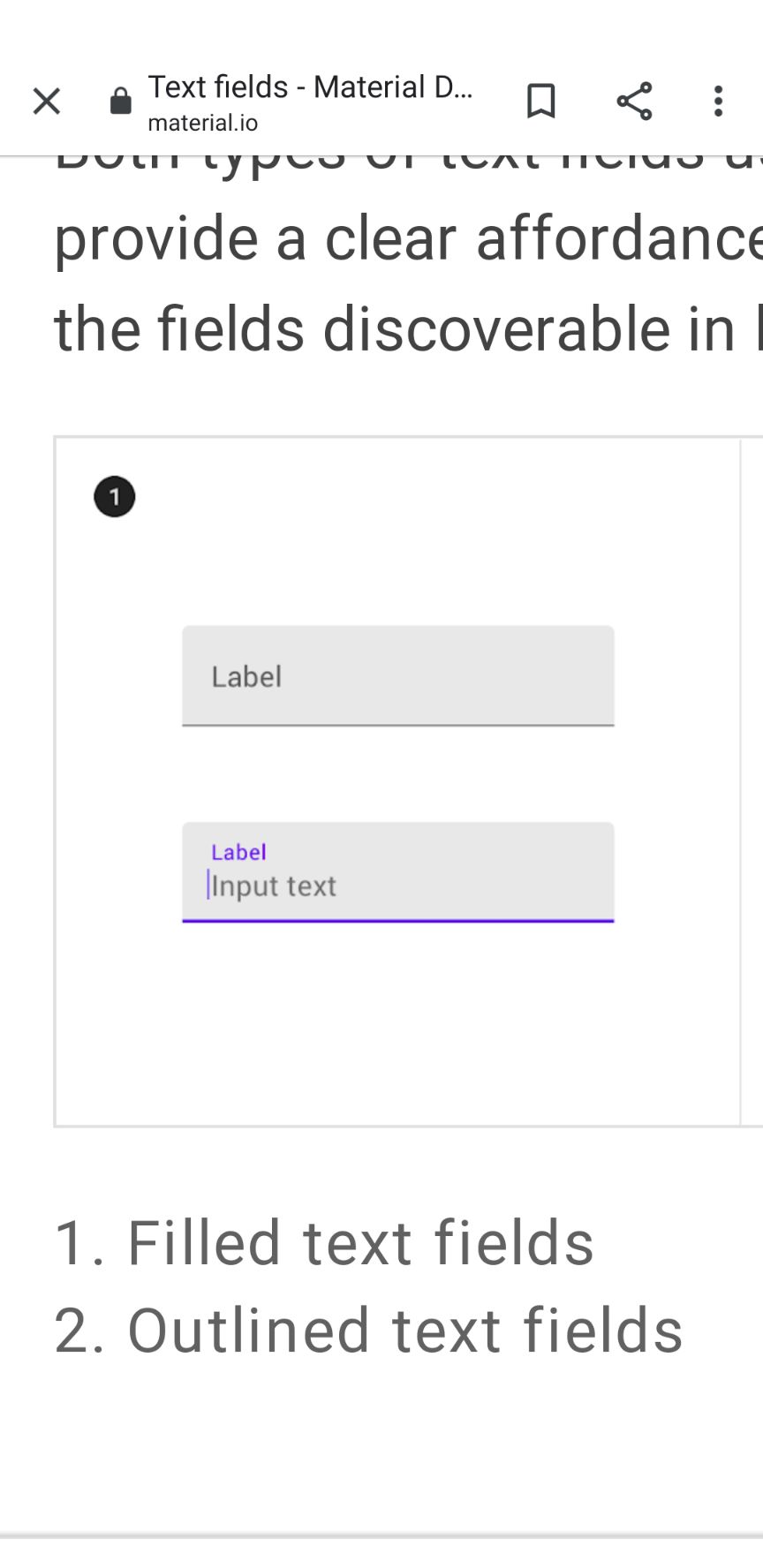This screenshot has height=1568, width=763.
Task: Click empty area inside the filled fields figure
Action: click(397, 1024)
